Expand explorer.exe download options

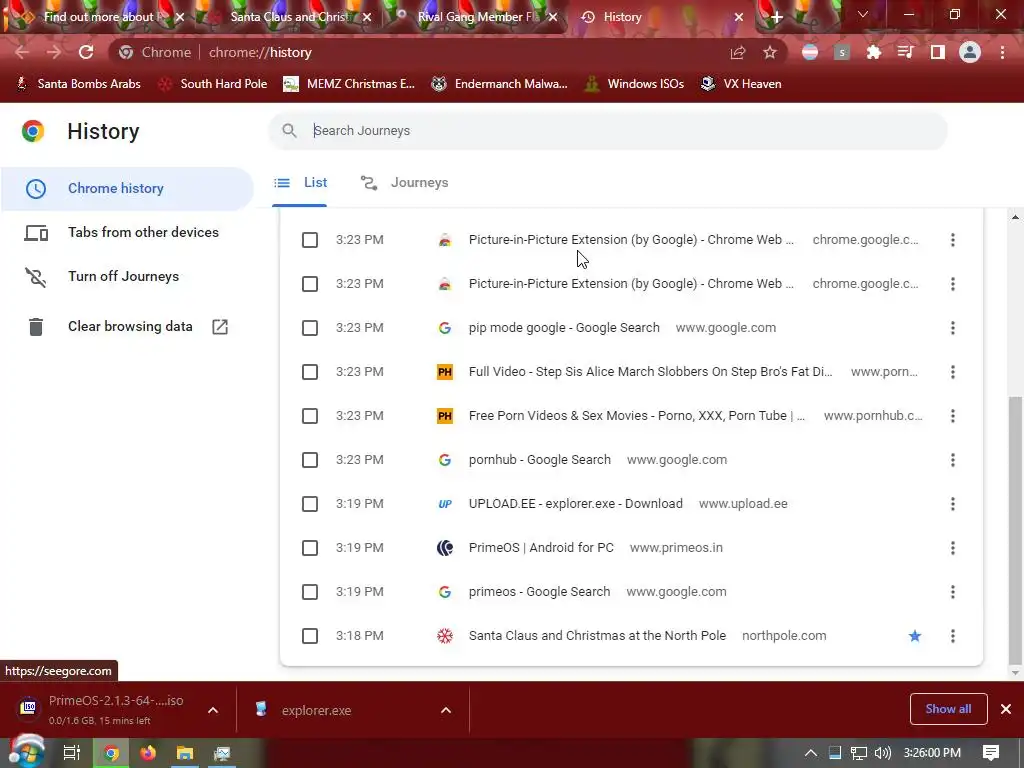click(x=446, y=710)
